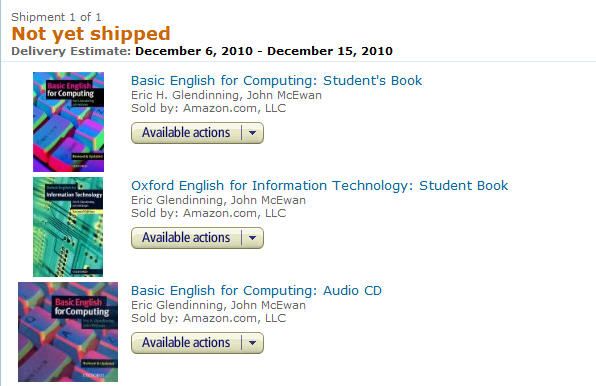This screenshot has width=596, height=386.
Task: Open the Basic English for Computing: Audio CD link
Action: (x=256, y=291)
